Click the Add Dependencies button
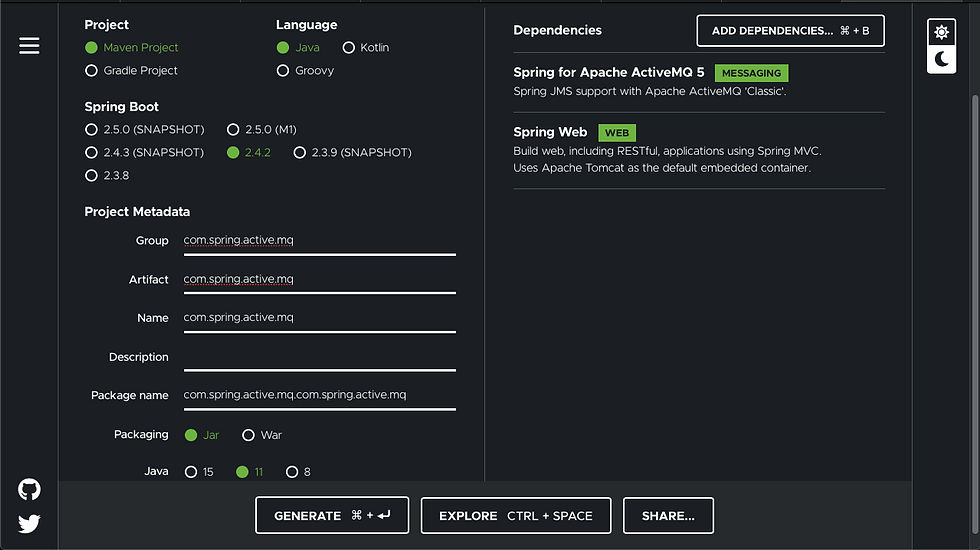 (x=791, y=31)
